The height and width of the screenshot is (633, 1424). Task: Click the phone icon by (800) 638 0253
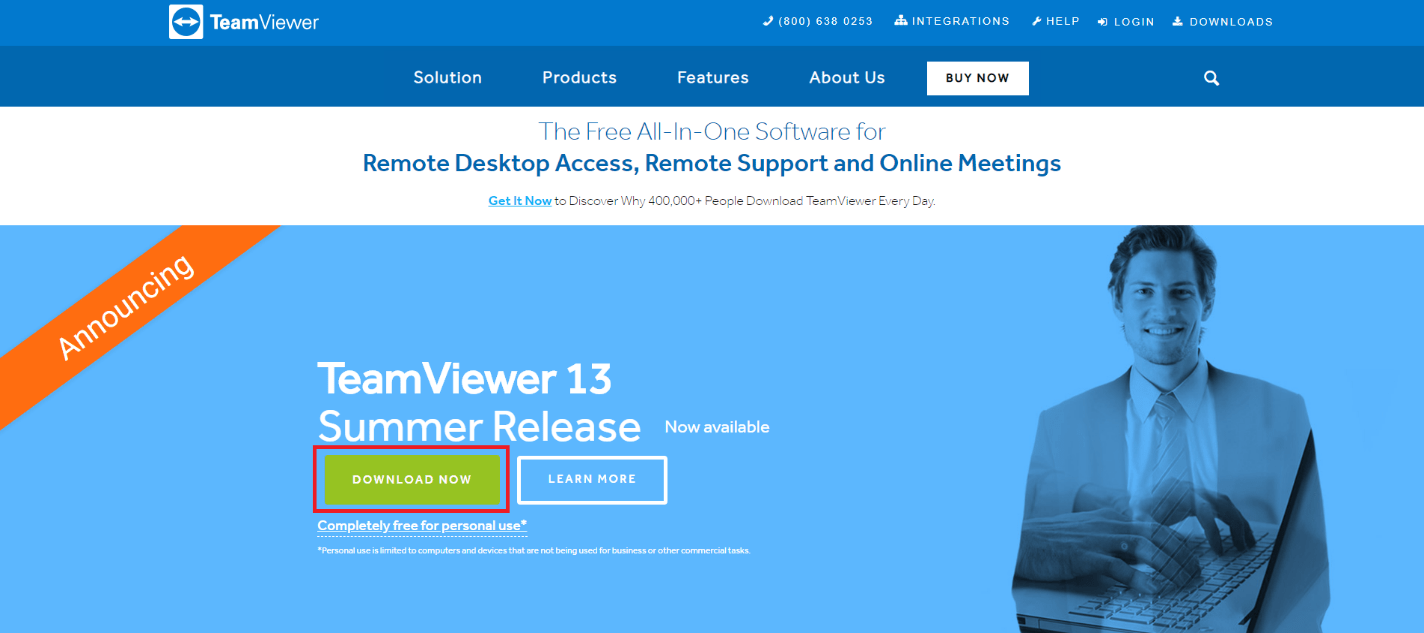(x=768, y=21)
